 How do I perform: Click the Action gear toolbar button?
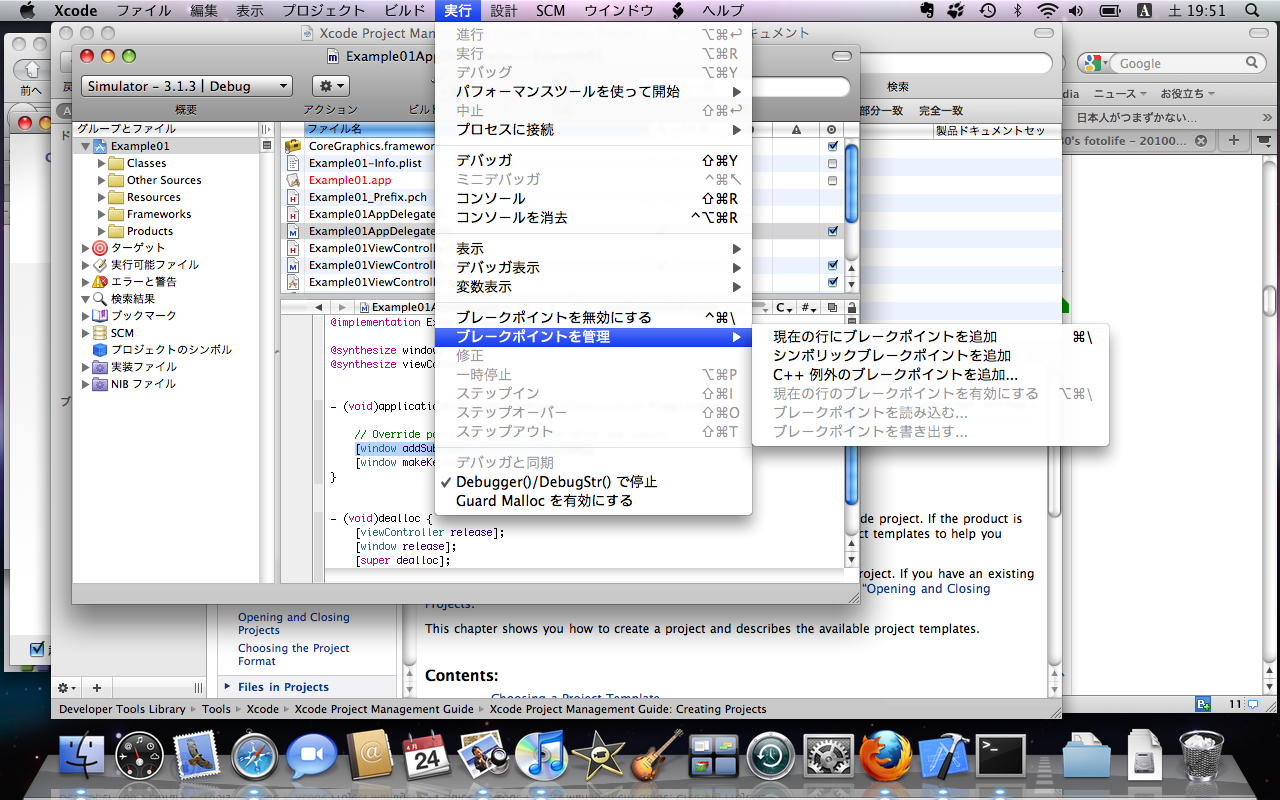330,86
